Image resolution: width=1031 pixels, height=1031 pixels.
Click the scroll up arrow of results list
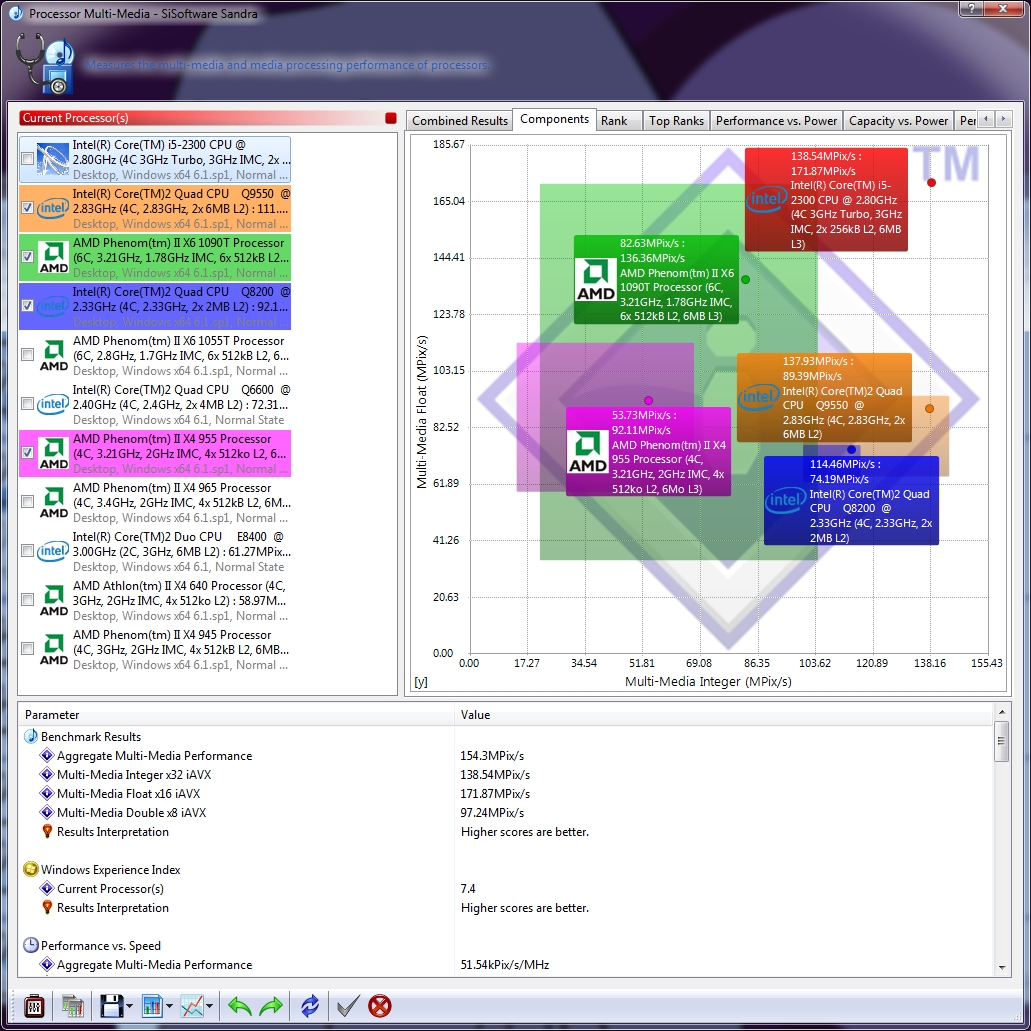(x=1001, y=712)
